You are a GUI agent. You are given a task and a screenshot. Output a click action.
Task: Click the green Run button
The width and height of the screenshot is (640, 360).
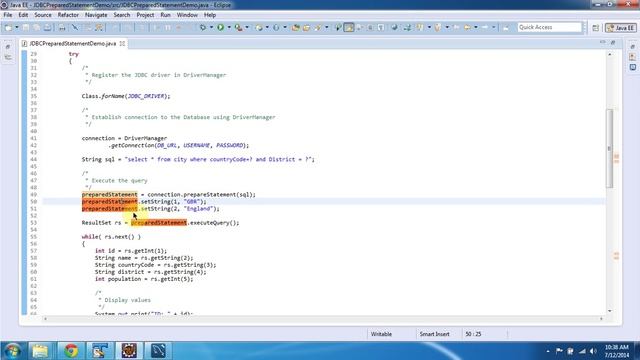[x=220, y=27]
